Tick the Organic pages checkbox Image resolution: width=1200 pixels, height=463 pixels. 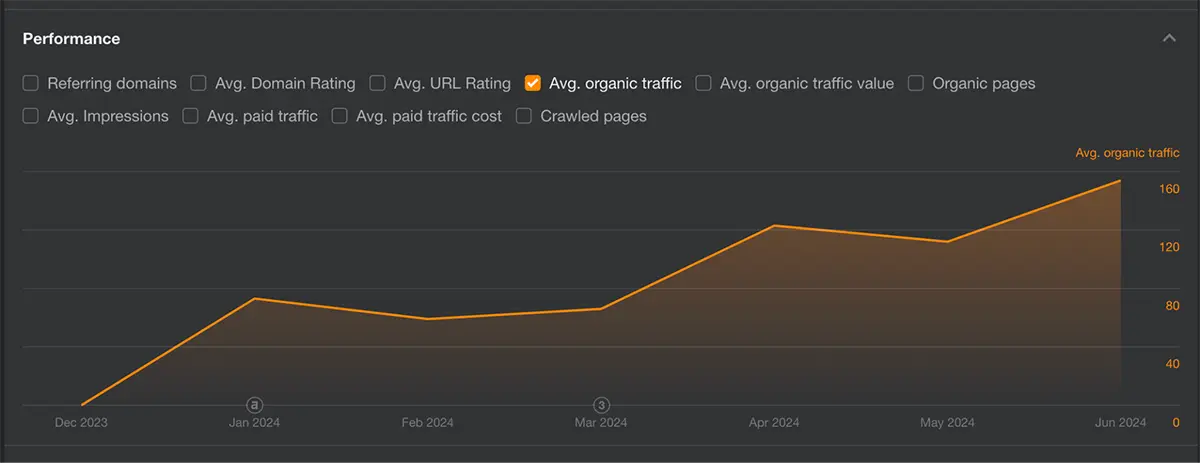pos(916,84)
